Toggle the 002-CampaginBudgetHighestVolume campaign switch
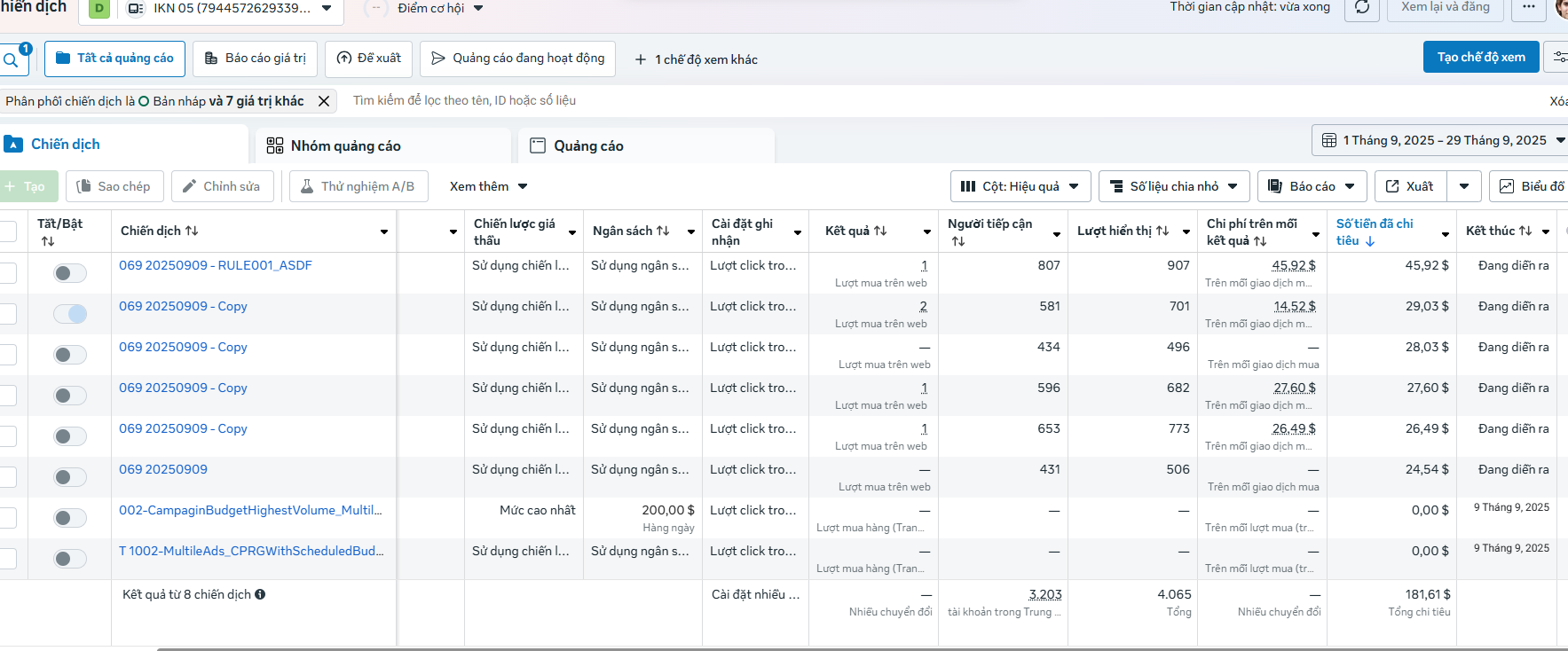 [70, 518]
